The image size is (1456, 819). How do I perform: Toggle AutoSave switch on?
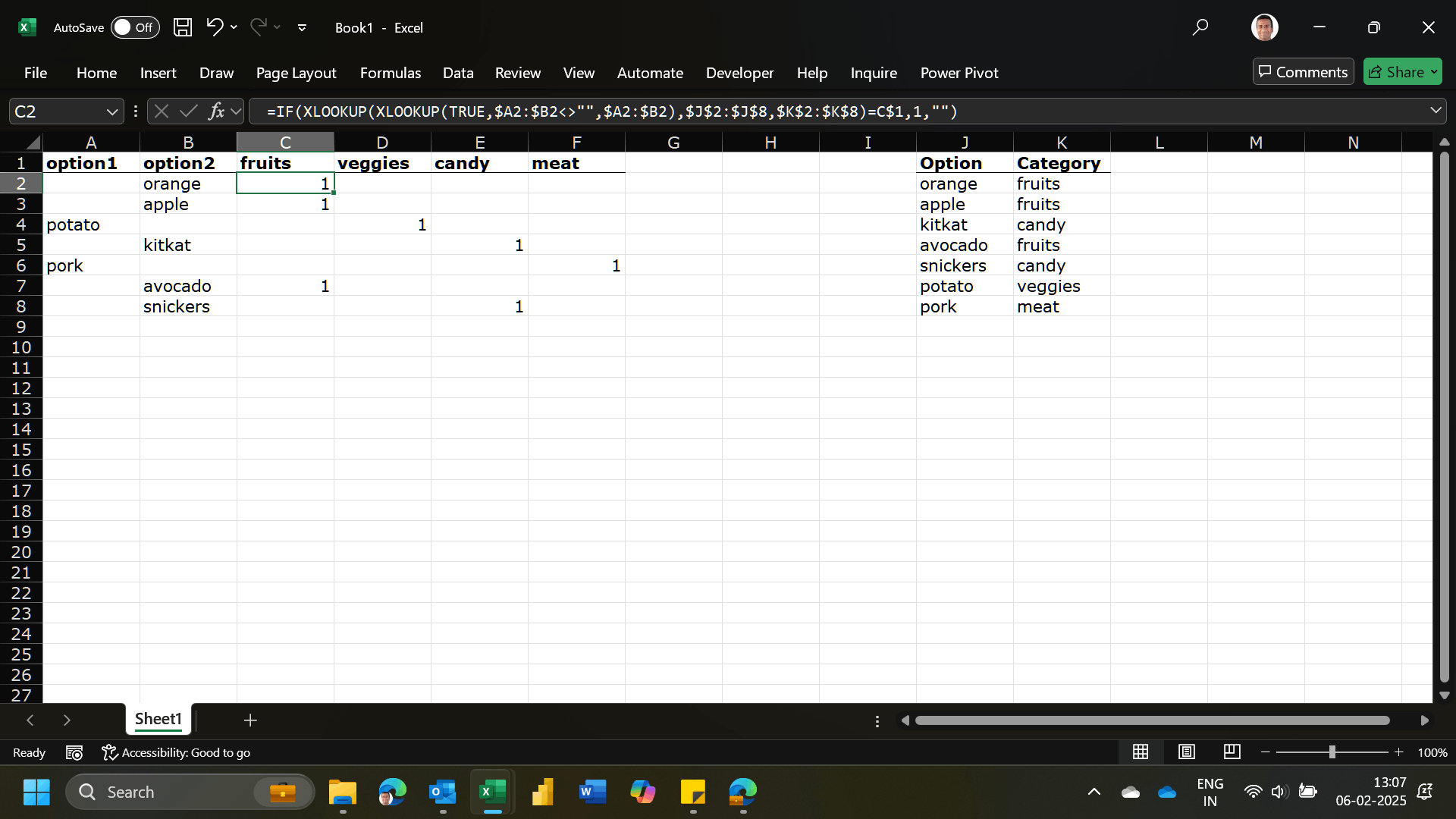(135, 27)
